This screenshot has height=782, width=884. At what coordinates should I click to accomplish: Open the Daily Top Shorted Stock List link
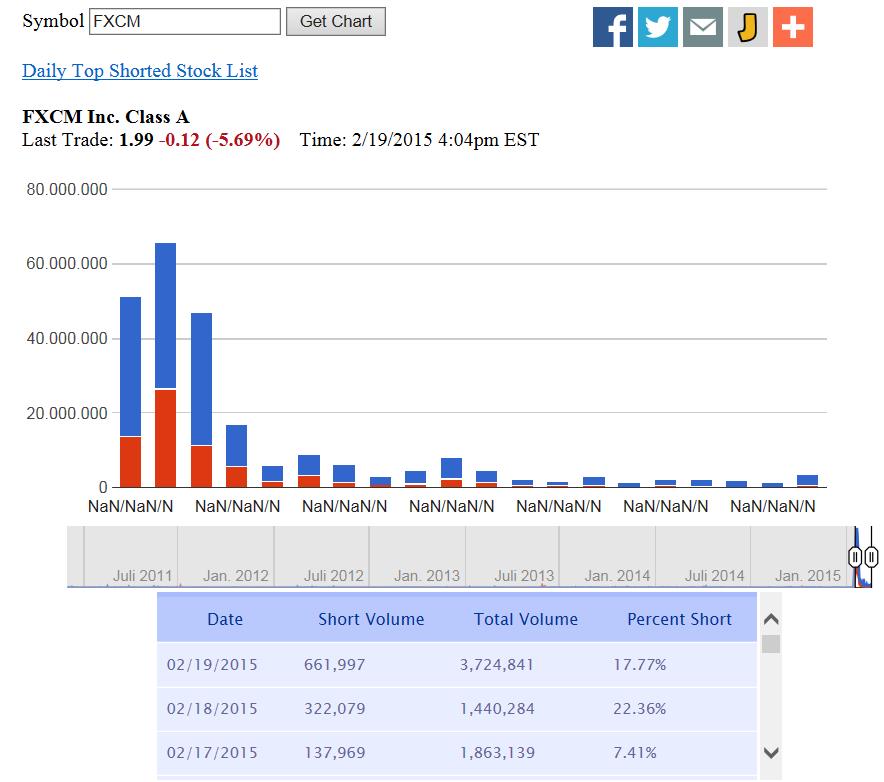139,71
